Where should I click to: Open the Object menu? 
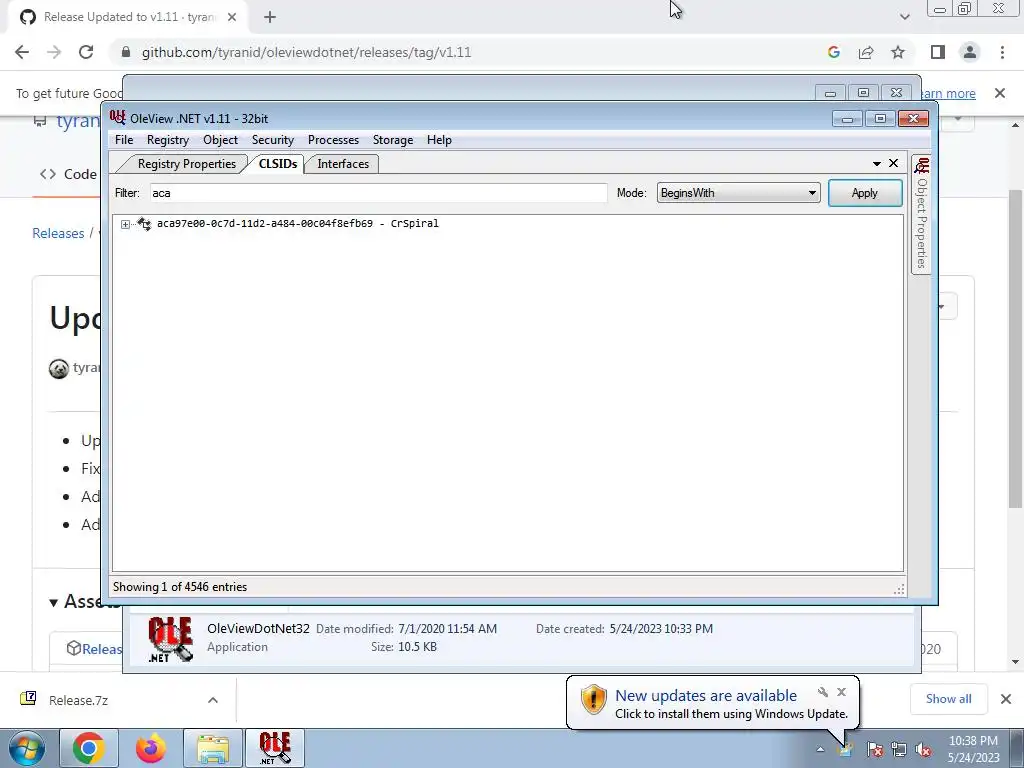(x=220, y=140)
